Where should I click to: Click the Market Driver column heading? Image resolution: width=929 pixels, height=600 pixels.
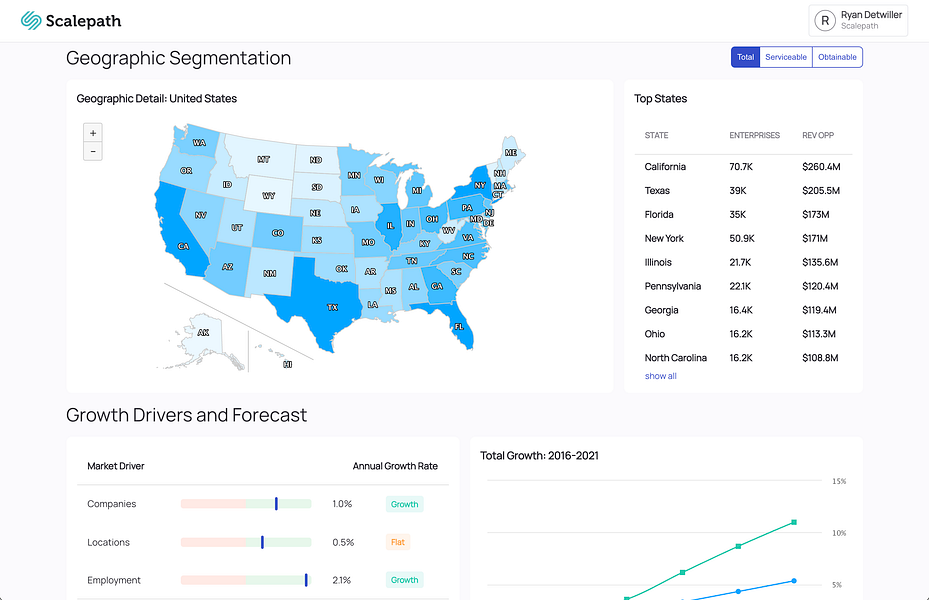(116, 466)
